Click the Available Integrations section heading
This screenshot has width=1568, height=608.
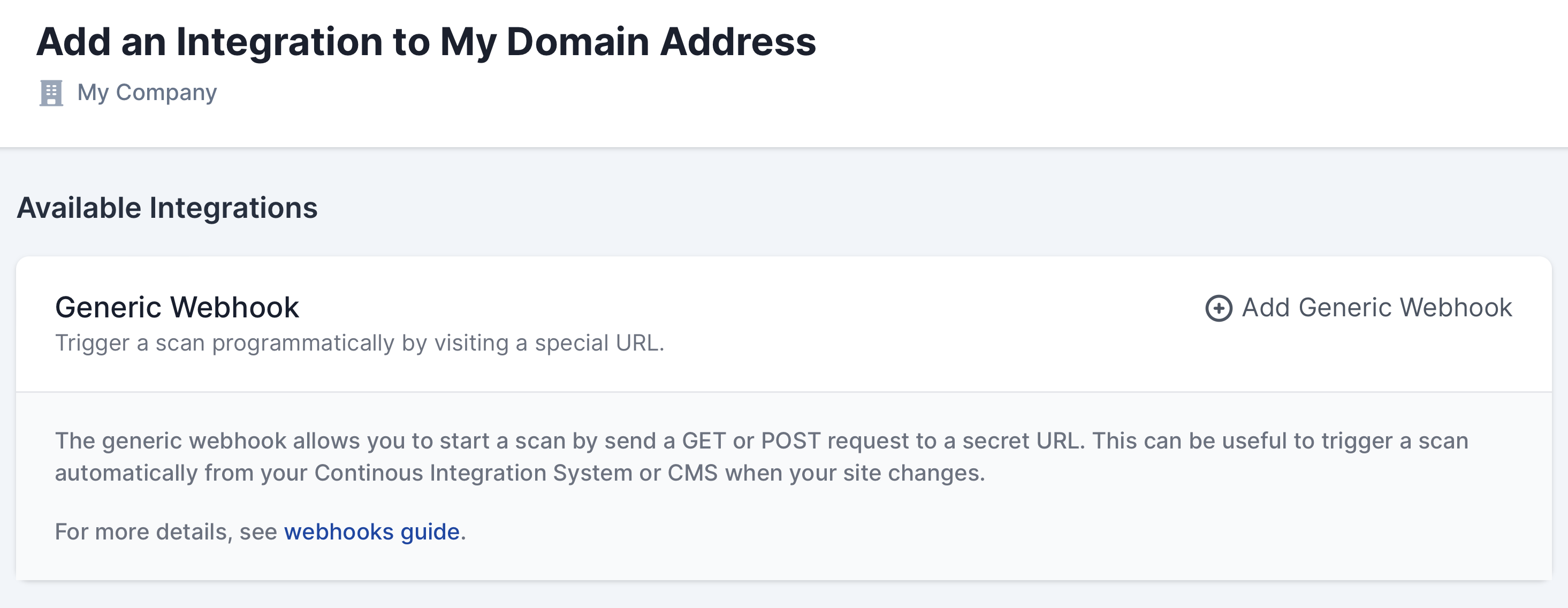tap(167, 208)
